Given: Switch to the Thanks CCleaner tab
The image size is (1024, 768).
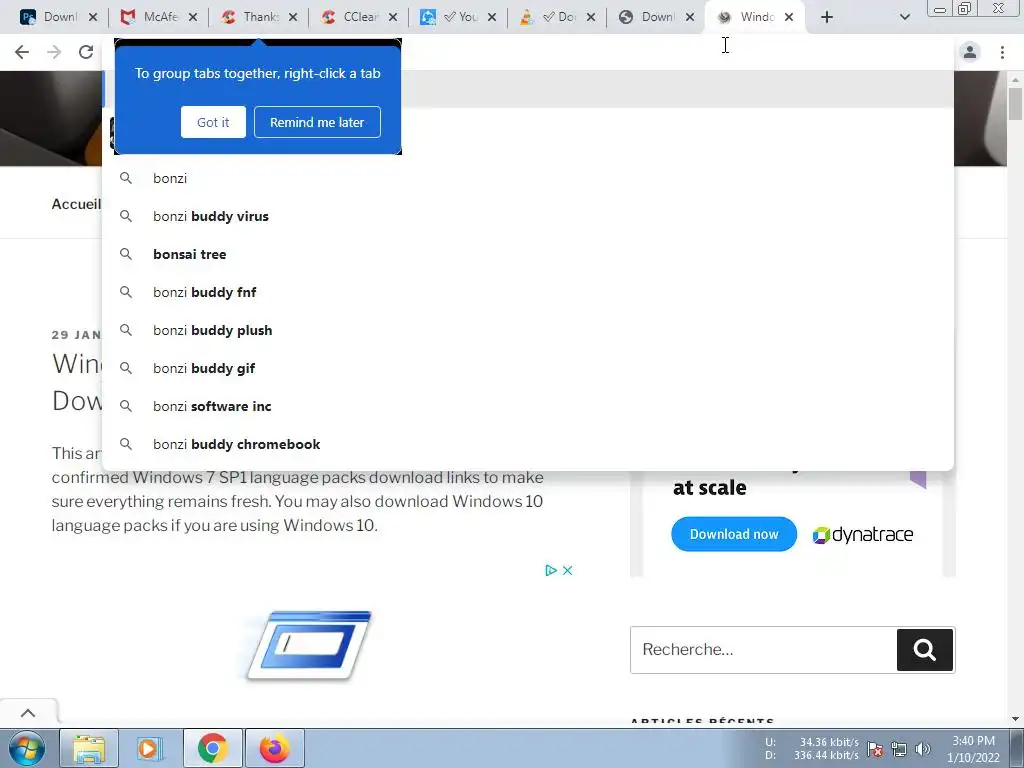Looking at the screenshot, I should 250,17.
